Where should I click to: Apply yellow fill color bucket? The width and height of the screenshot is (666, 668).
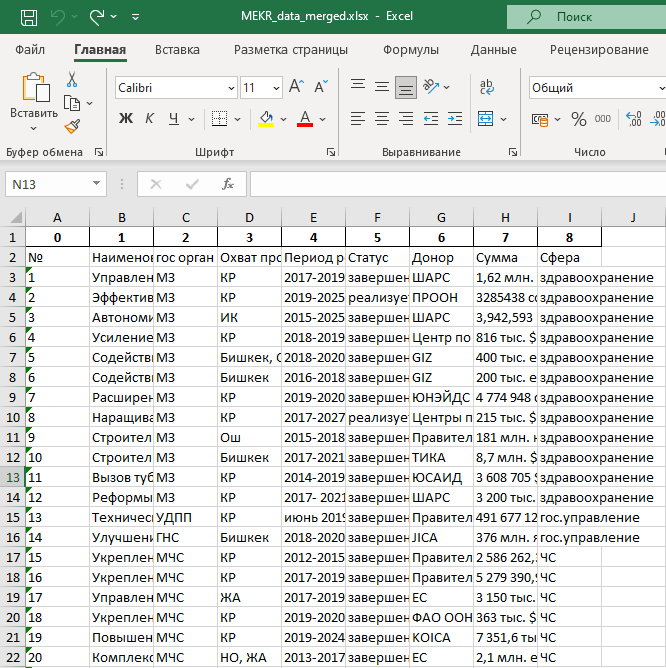coord(266,119)
